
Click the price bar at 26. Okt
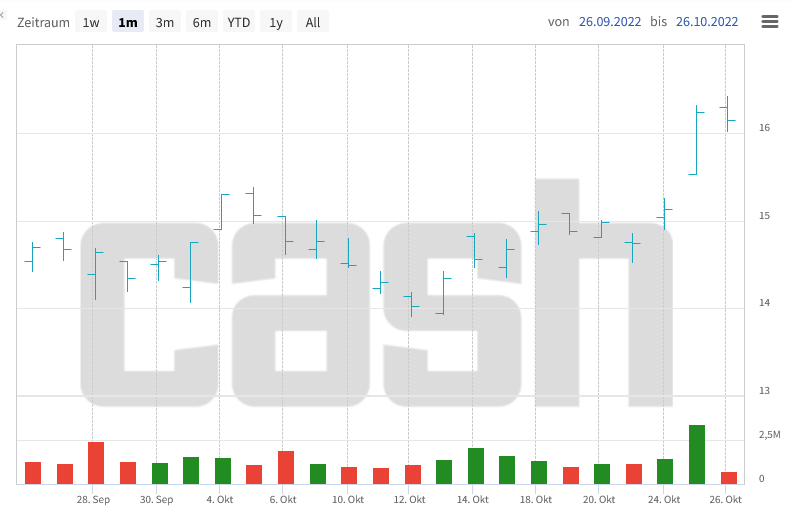pos(727,114)
